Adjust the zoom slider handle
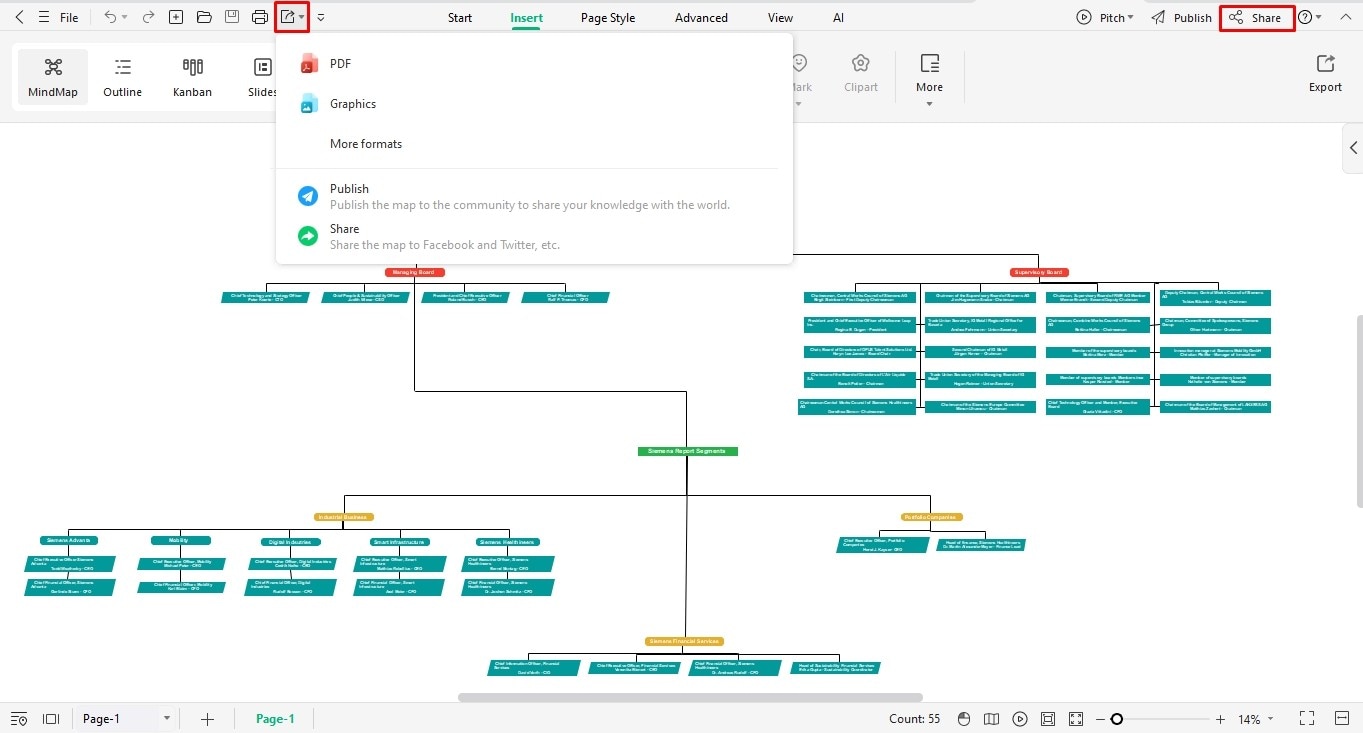 pos(1116,719)
